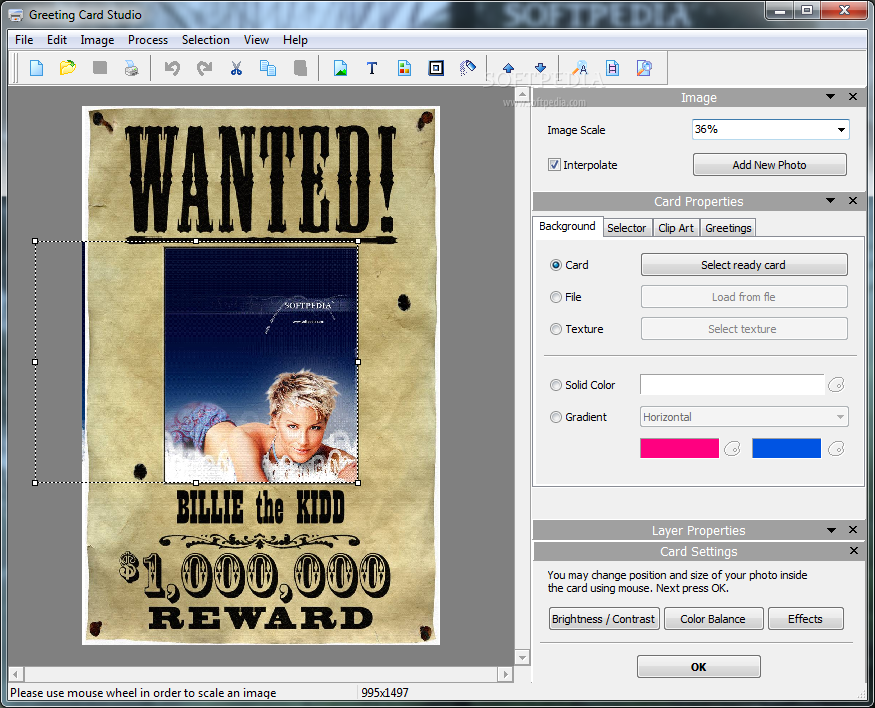
Task: Click the zoom magnifier page icon
Action: click(x=645, y=68)
